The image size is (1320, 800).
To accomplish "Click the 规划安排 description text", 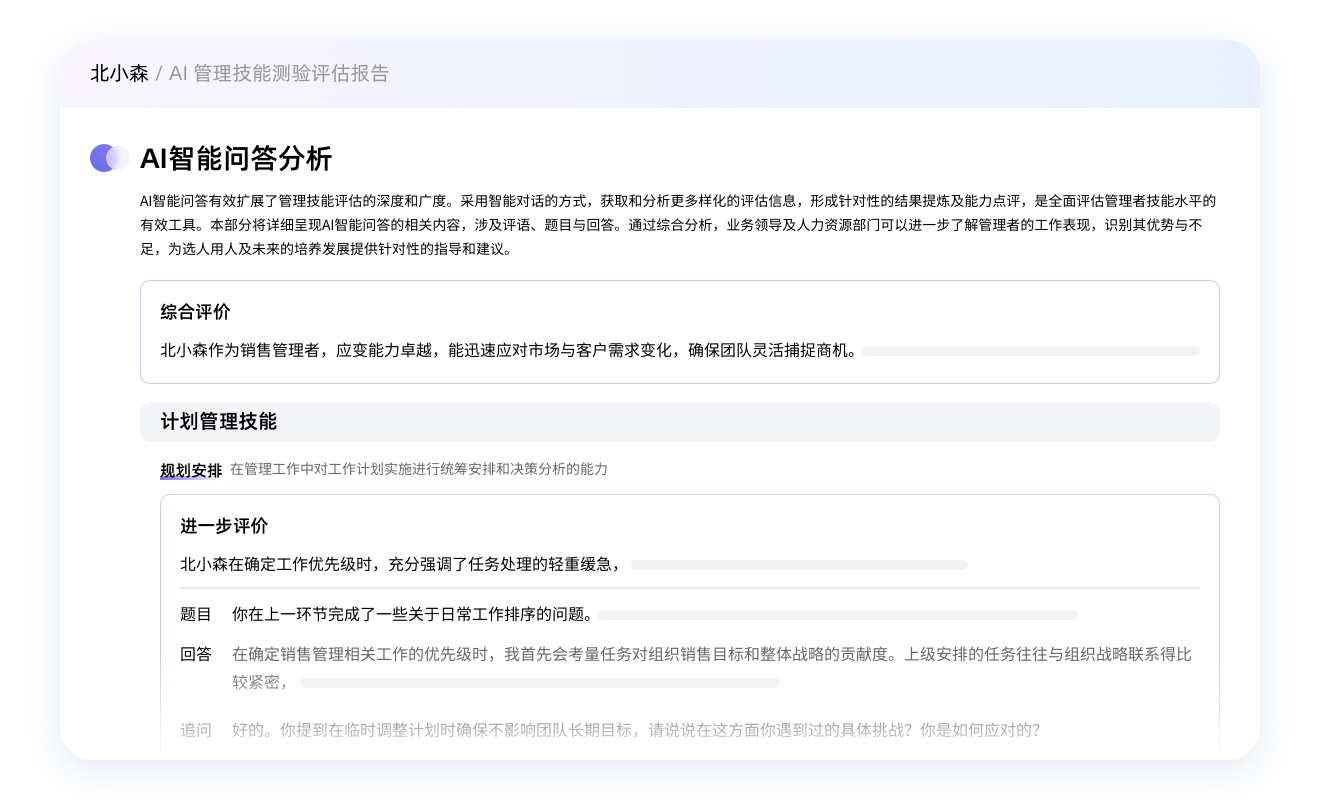I will pos(418,469).
